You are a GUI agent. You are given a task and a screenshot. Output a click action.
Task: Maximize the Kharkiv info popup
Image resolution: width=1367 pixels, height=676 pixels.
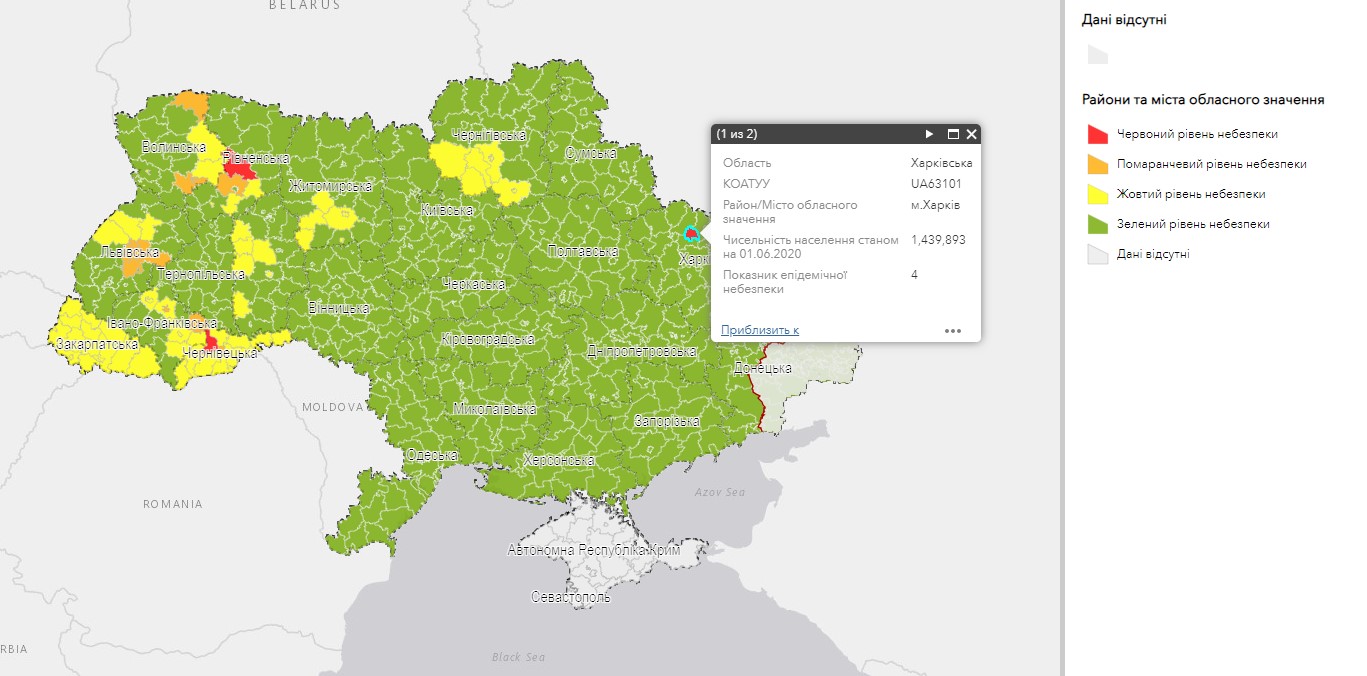tap(952, 134)
